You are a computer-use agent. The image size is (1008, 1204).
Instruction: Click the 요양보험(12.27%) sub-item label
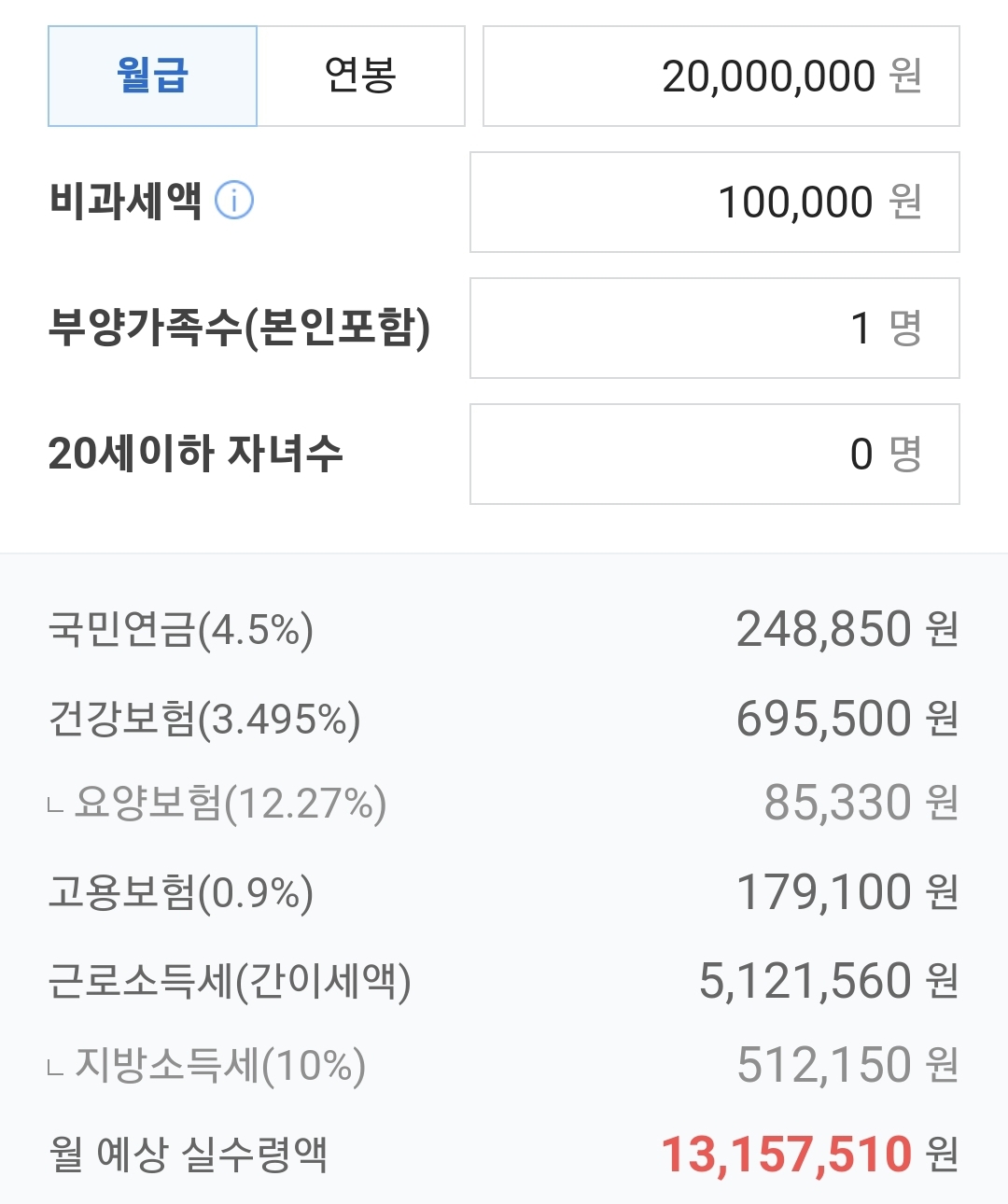[230, 804]
